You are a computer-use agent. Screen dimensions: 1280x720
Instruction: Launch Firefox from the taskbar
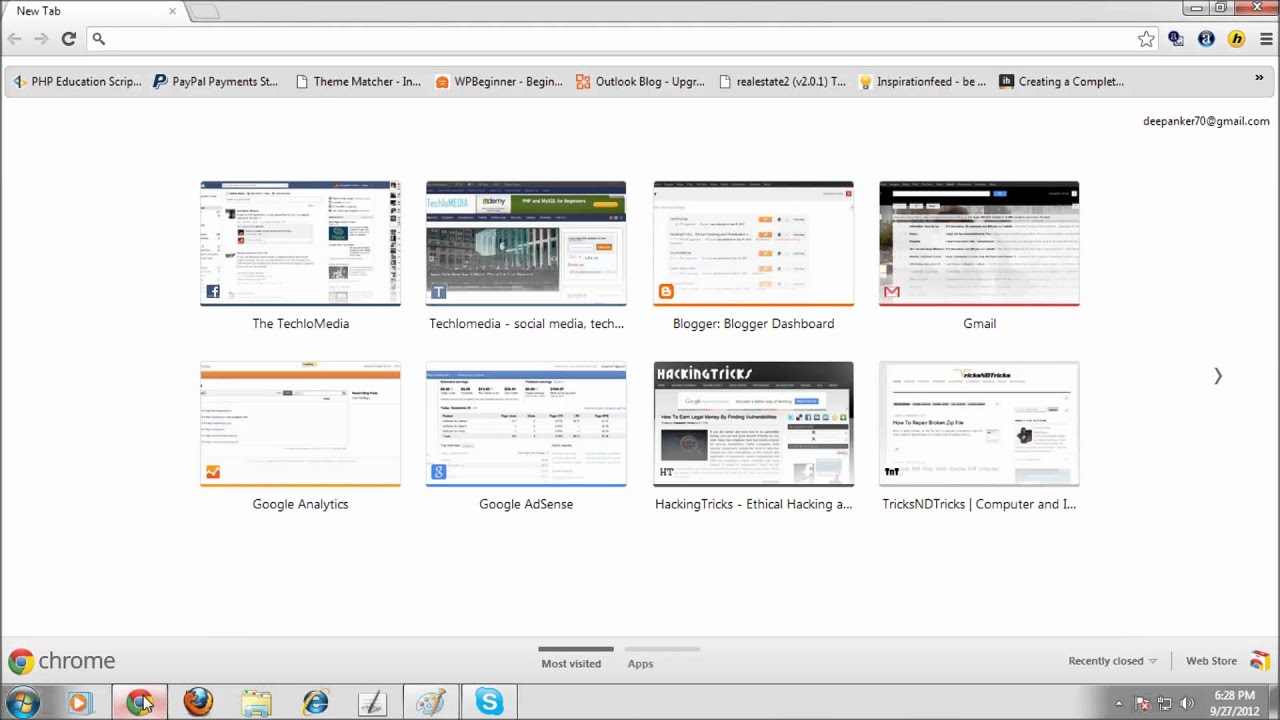tap(197, 702)
